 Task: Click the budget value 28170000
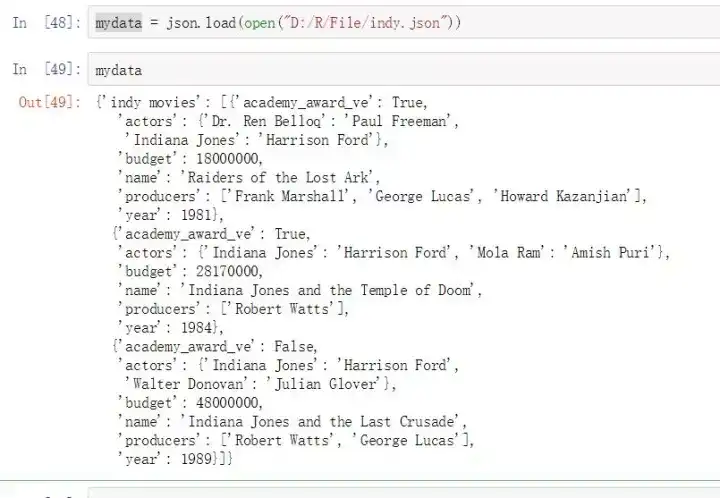227,272
